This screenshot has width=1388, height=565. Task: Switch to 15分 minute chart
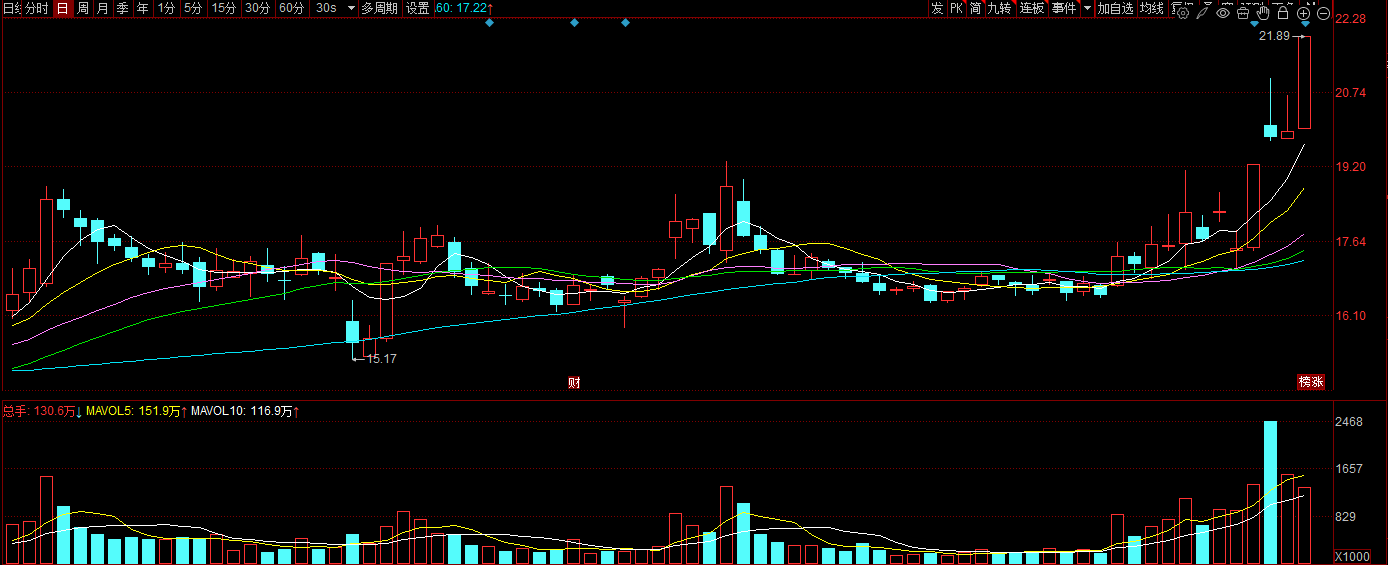(x=224, y=8)
